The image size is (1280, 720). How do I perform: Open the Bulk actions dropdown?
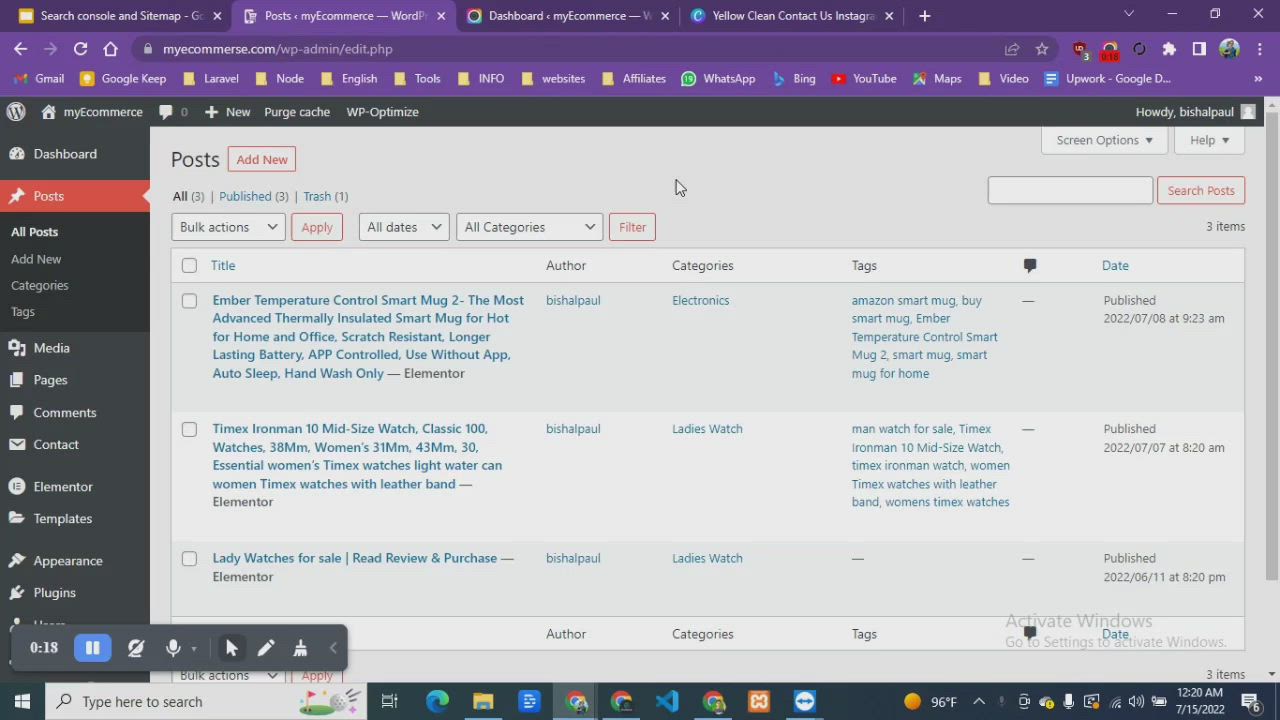[x=228, y=227]
